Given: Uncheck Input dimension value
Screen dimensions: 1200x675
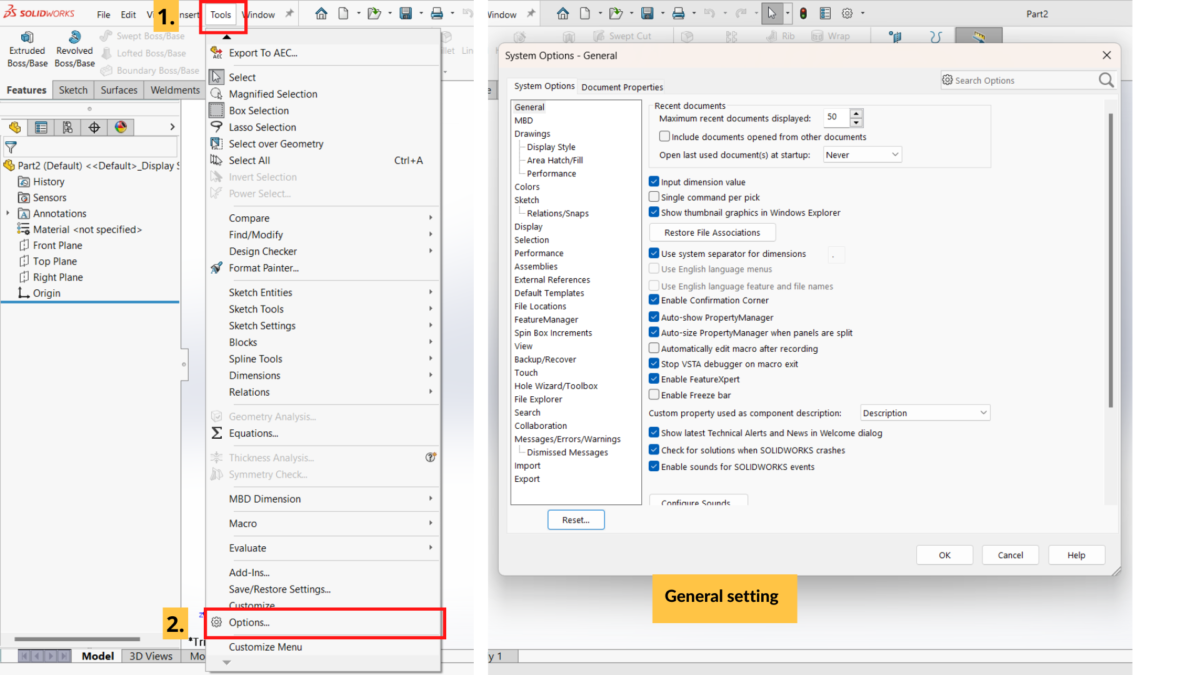Looking at the screenshot, I should pyautogui.click(x=654, y=182).
